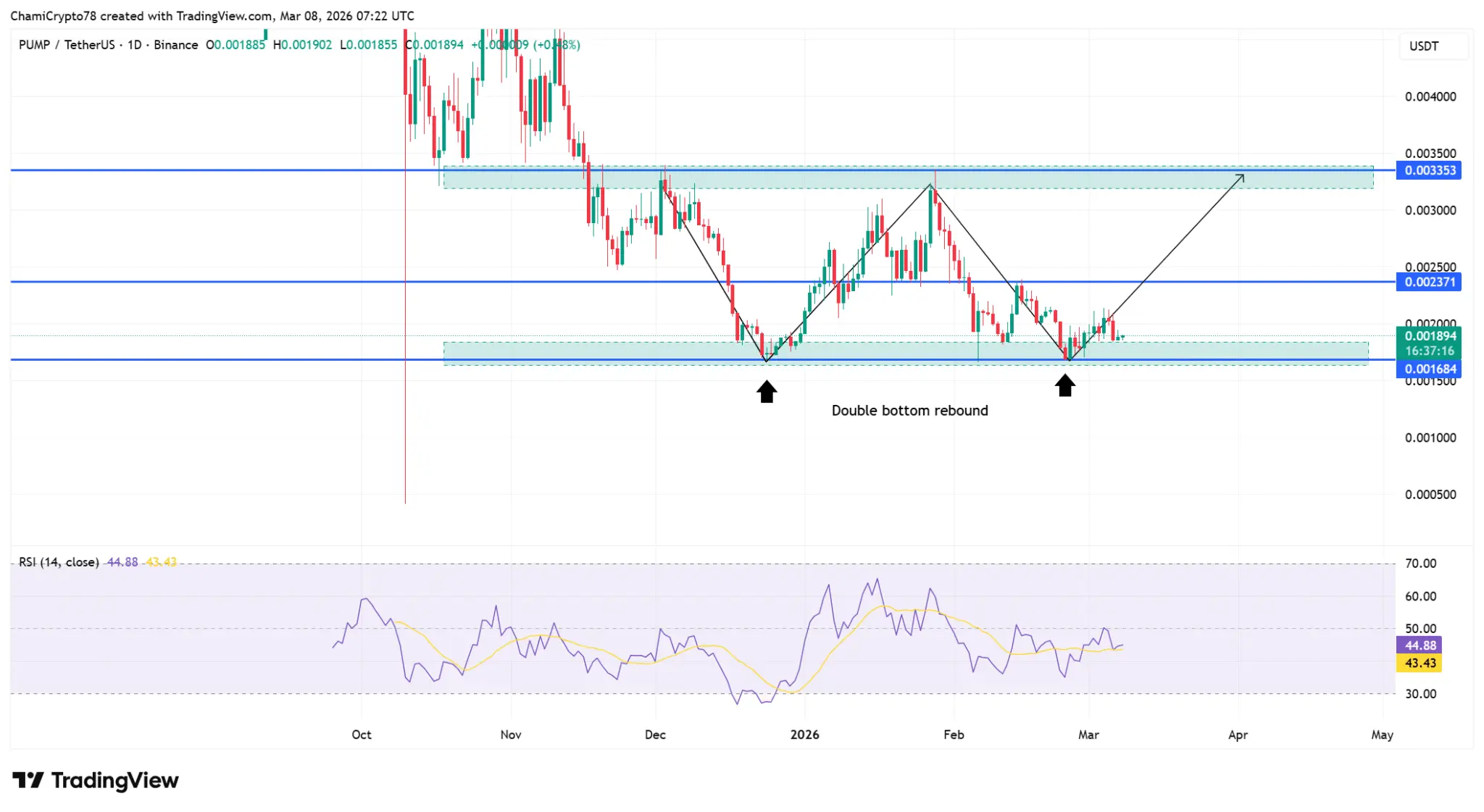The width and height of the screenshot is (1484, 812).
Task: Click the right black up arrow marker
Action: (1064, 385)
